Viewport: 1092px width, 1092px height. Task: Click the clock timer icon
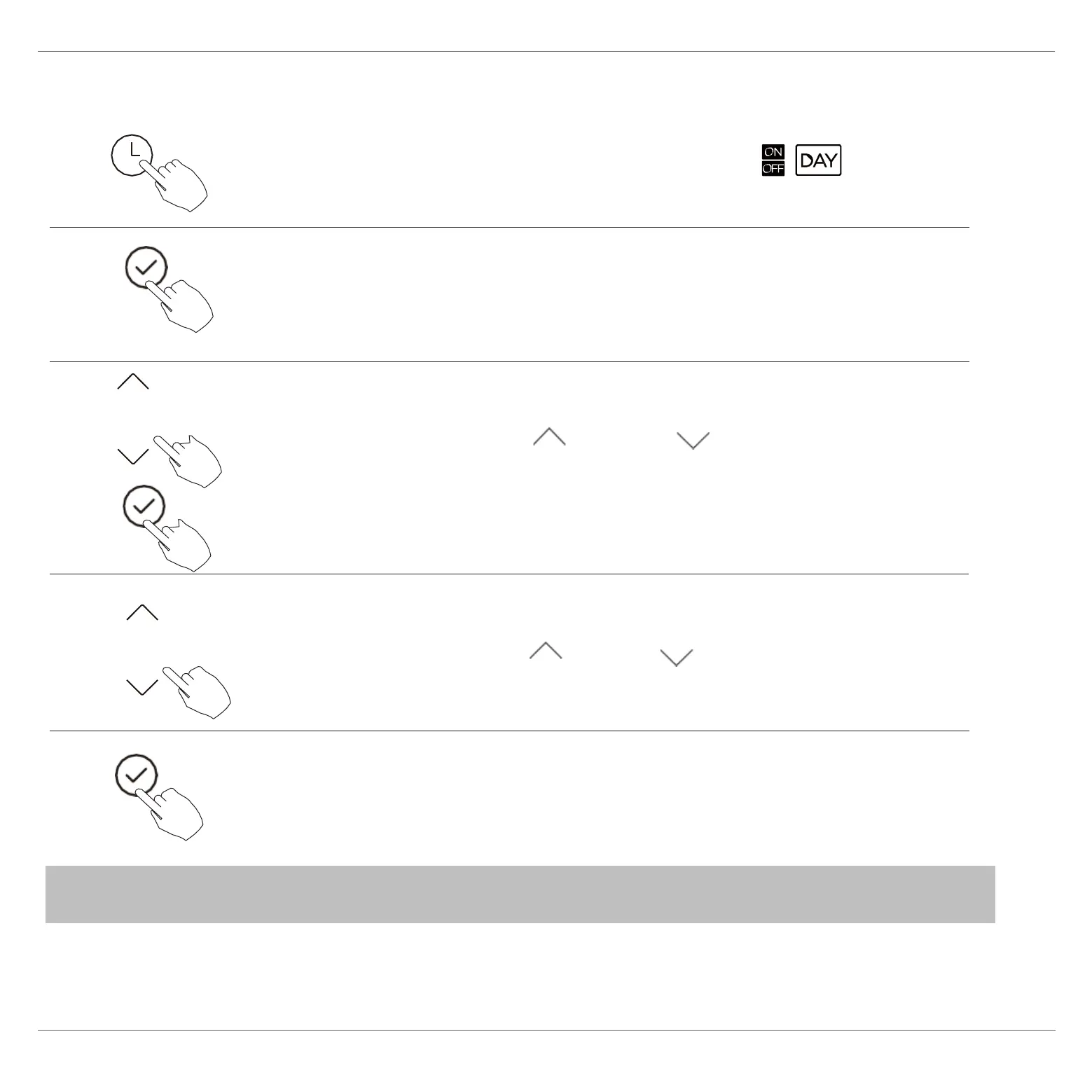point(132,155)
